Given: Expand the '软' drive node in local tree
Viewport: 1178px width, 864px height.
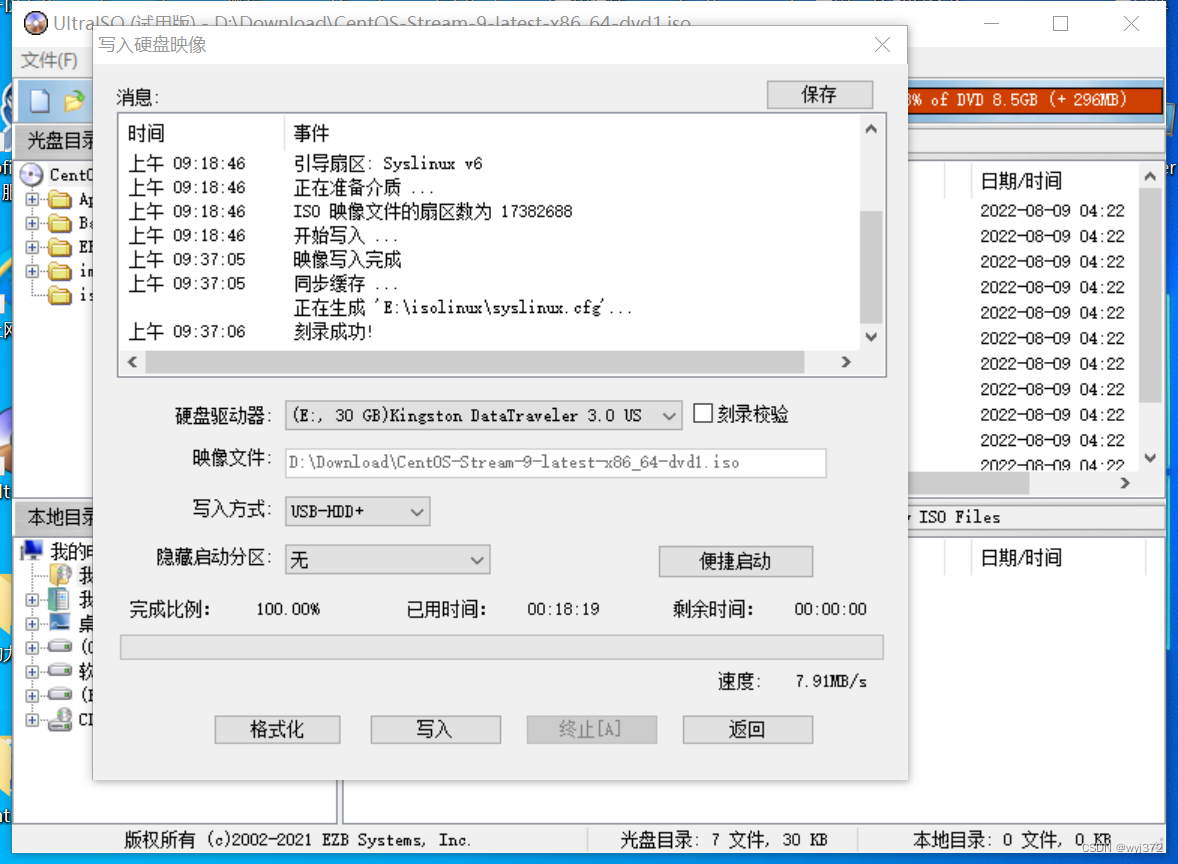Looking at the screenshot, I should 32,672.
